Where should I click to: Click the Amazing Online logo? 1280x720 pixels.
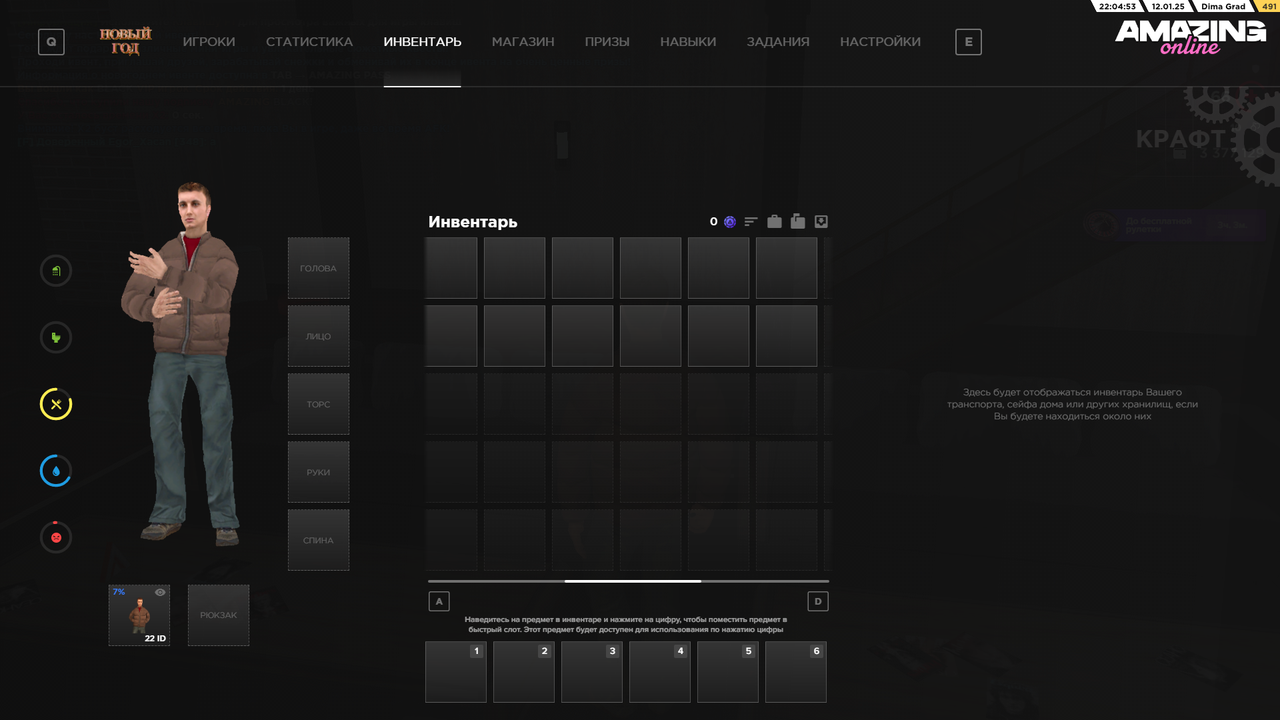1190,37
